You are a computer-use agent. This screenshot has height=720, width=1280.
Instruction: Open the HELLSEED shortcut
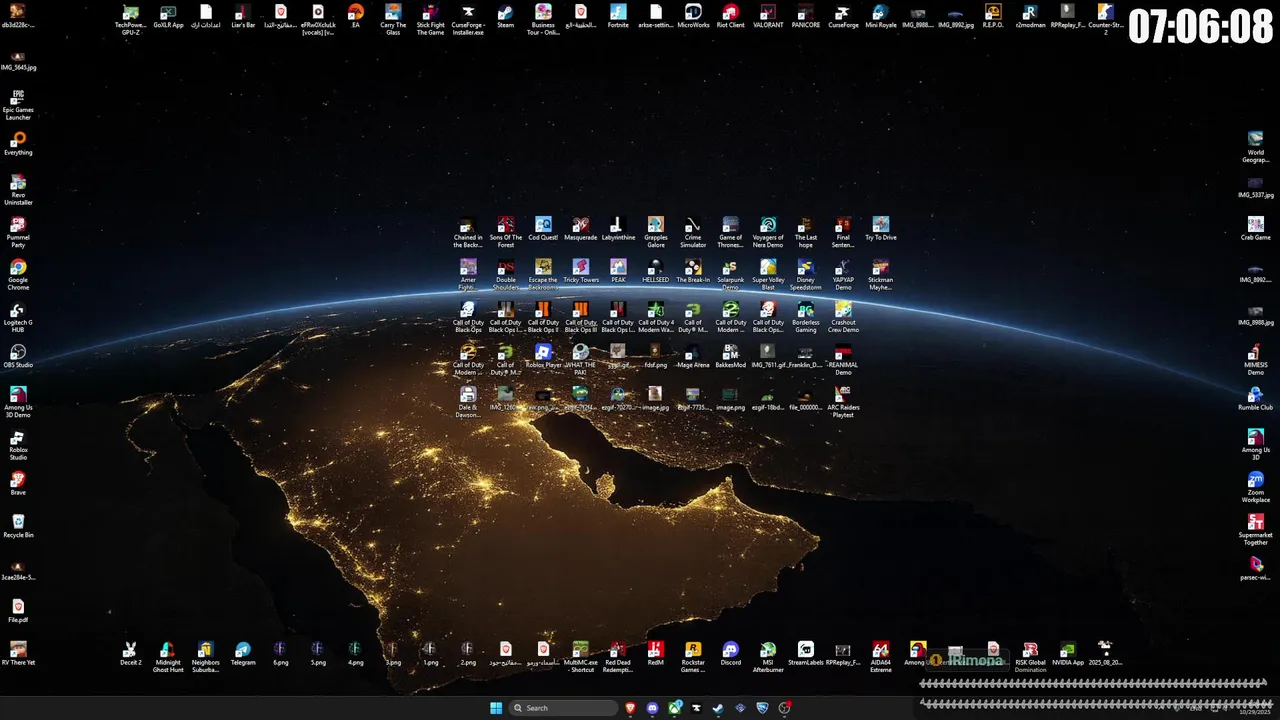[656, 271]
